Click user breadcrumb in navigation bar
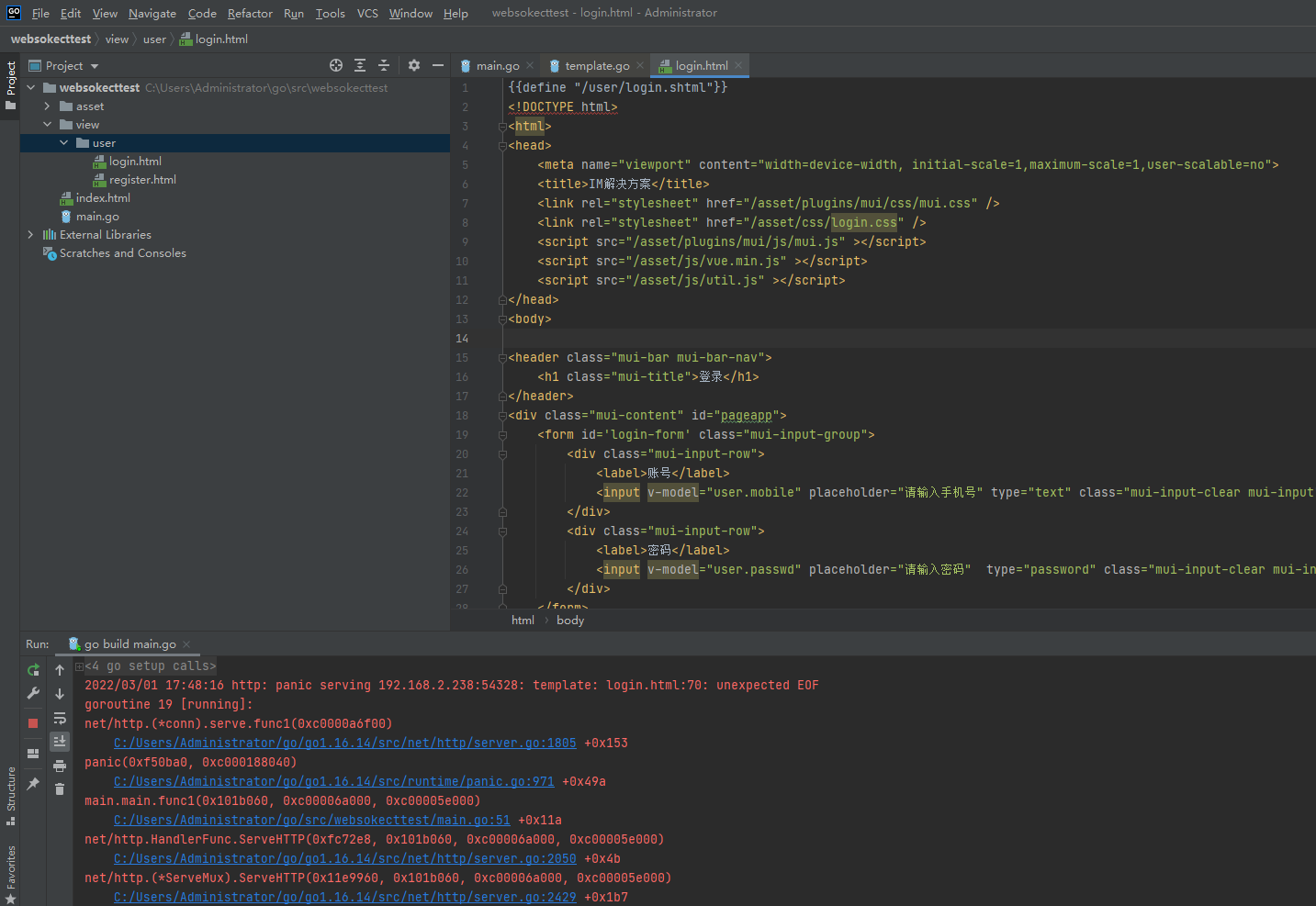Image resolution: width=1316 pixels, height=906 pixels. [154, 39]
